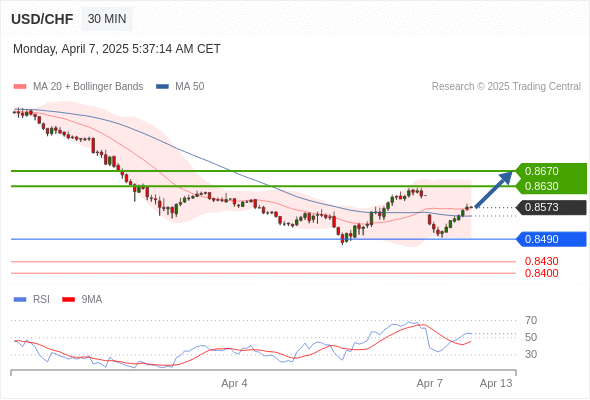Click the USD/CHF pair title
Image resolution: width=590 pixels, height=400 pixels.
(42, 19)
